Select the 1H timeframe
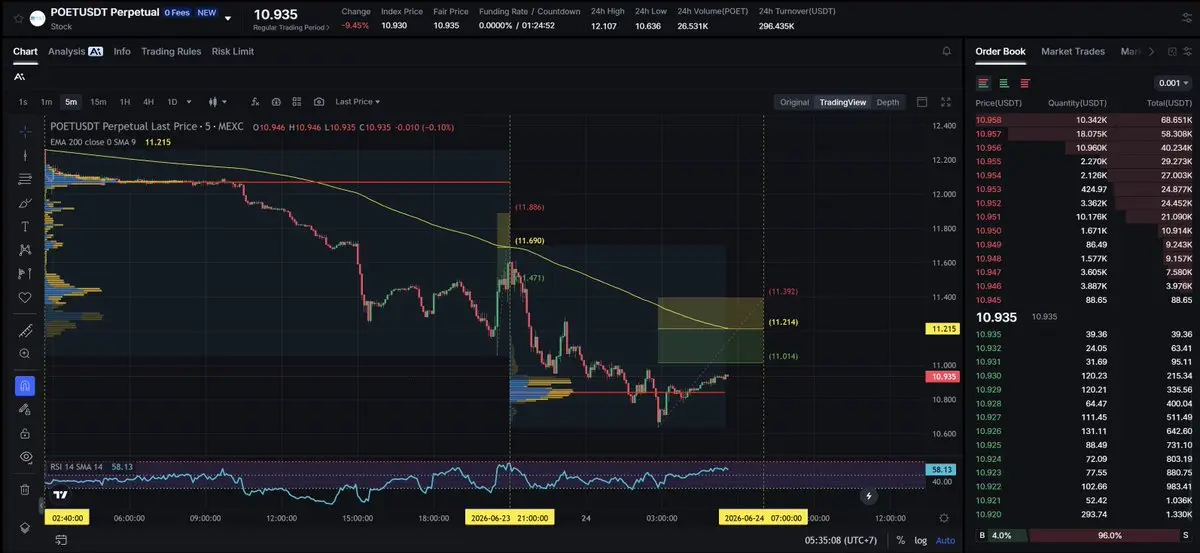This screenshot has height=553, width=1200. click(125, 102)
